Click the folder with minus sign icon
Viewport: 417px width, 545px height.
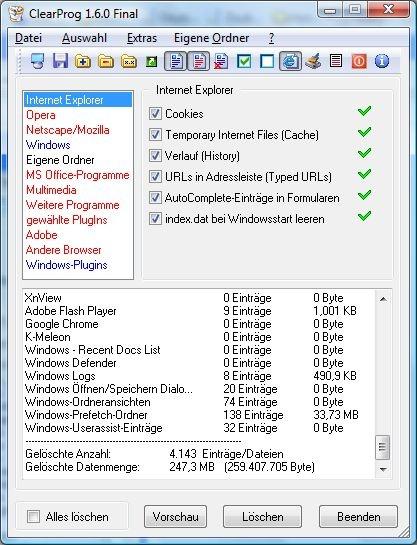coord(106,61)
